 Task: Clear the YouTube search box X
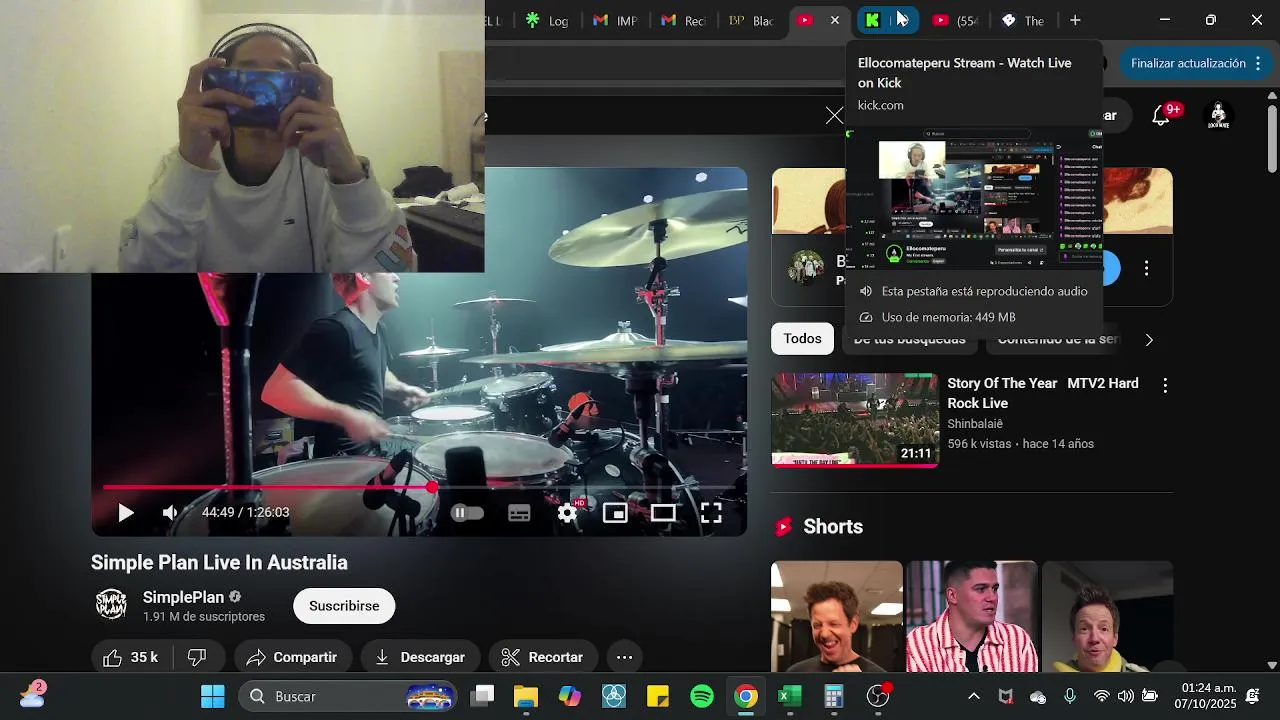(834, 116)
